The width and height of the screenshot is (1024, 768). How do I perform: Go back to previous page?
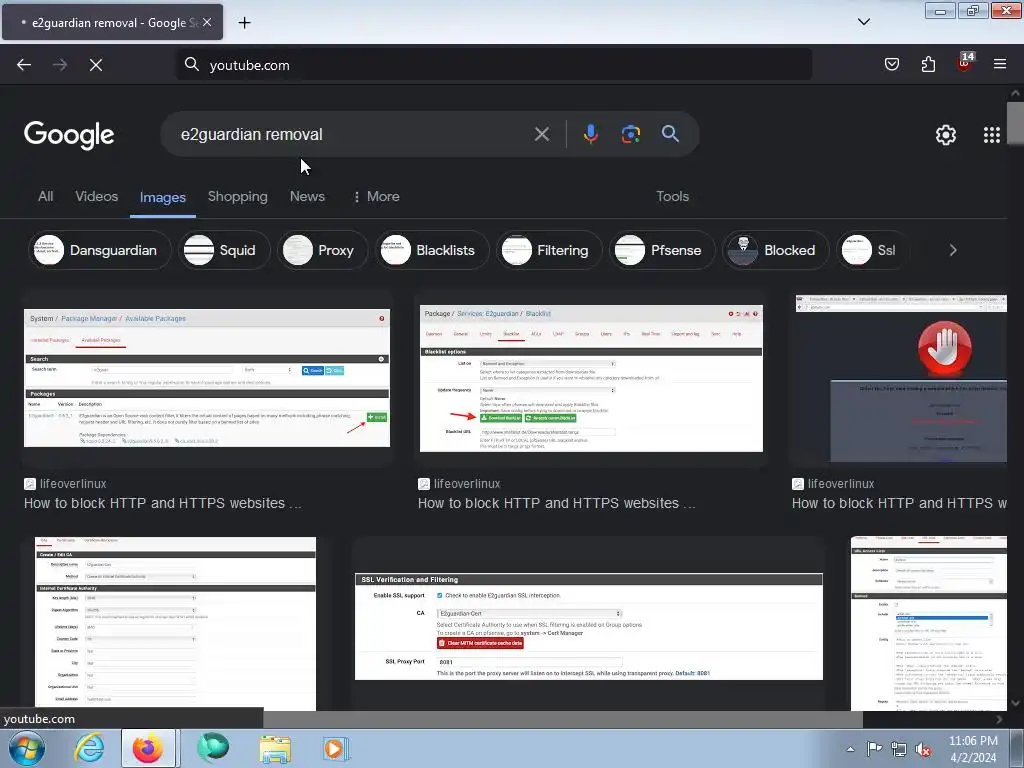(24, 65)
